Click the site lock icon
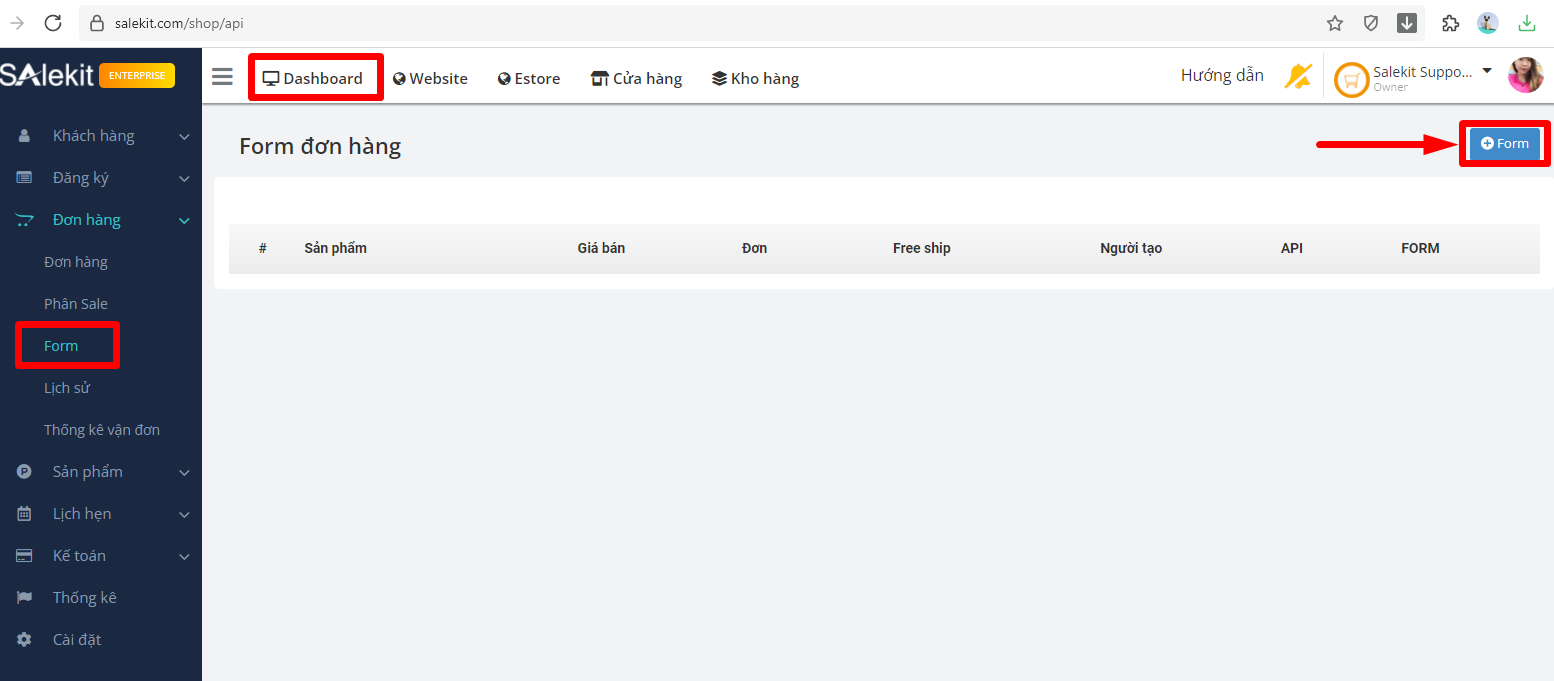The height and width of the screenshot is (681, 1554). click(x=97, y=22)
